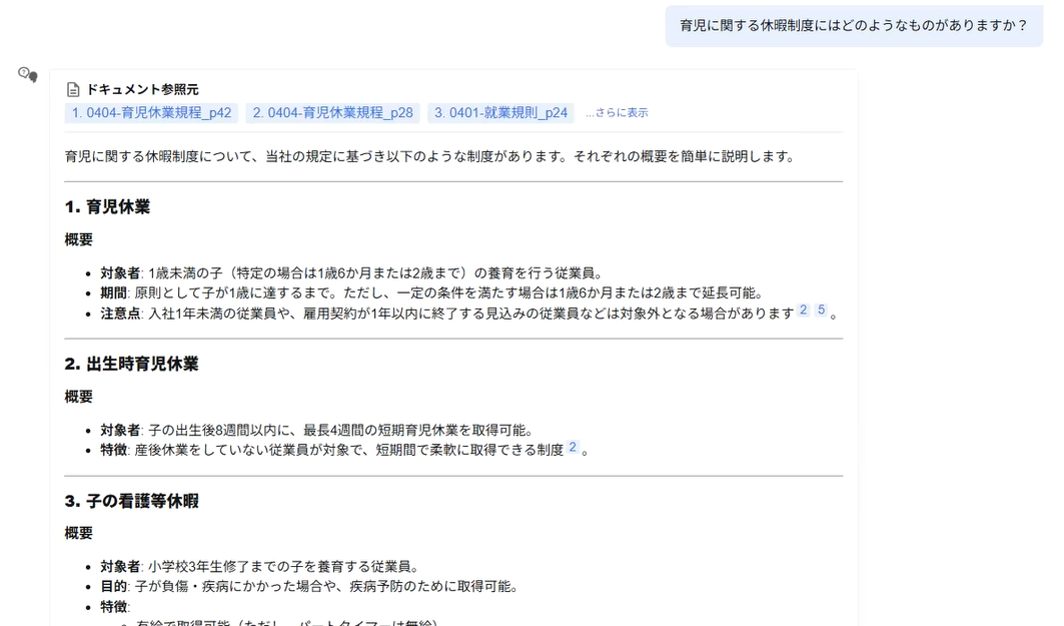This screenshot has height=626, width=1064.
Task: Click the 期間 bullet about 1歳に達するまで
Action: tap(431, 293)
